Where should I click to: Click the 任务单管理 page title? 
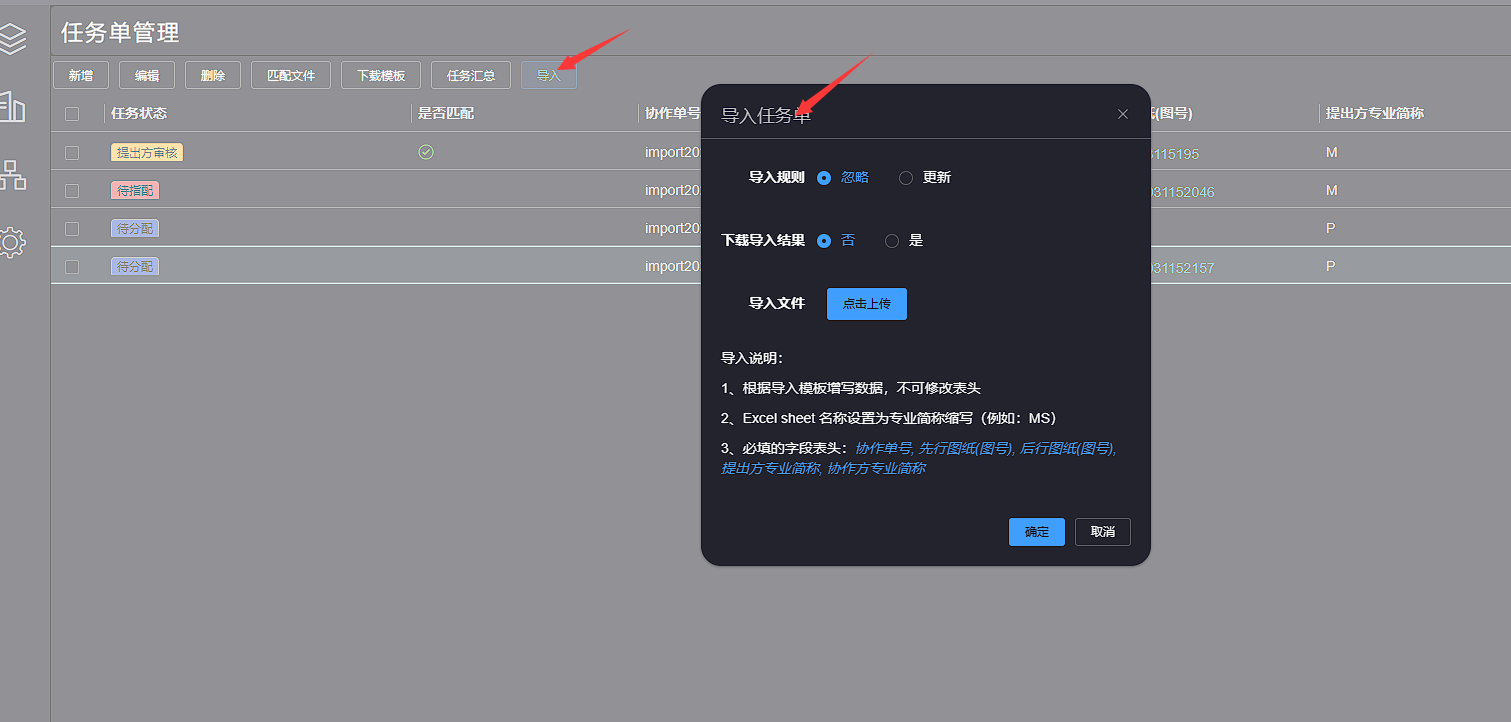click(120, 33)
